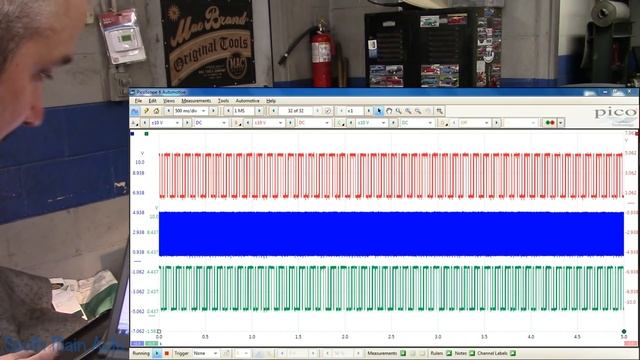Open the File menu
Screen dimensions: 640x360
[x=138, y=101]
